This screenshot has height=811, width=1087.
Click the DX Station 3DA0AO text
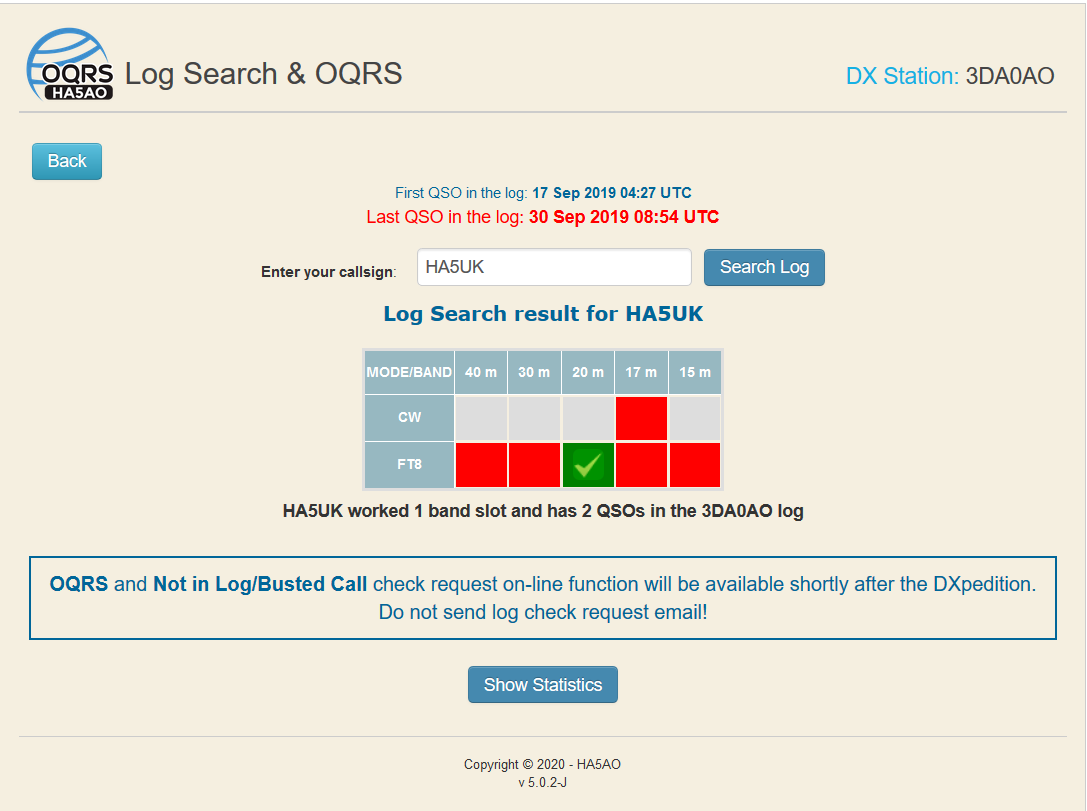click(949, 76)
